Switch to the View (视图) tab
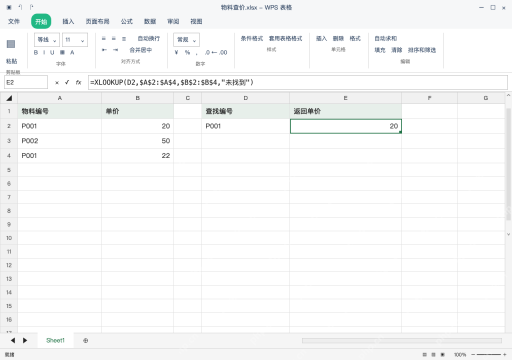 pos(196,21)
